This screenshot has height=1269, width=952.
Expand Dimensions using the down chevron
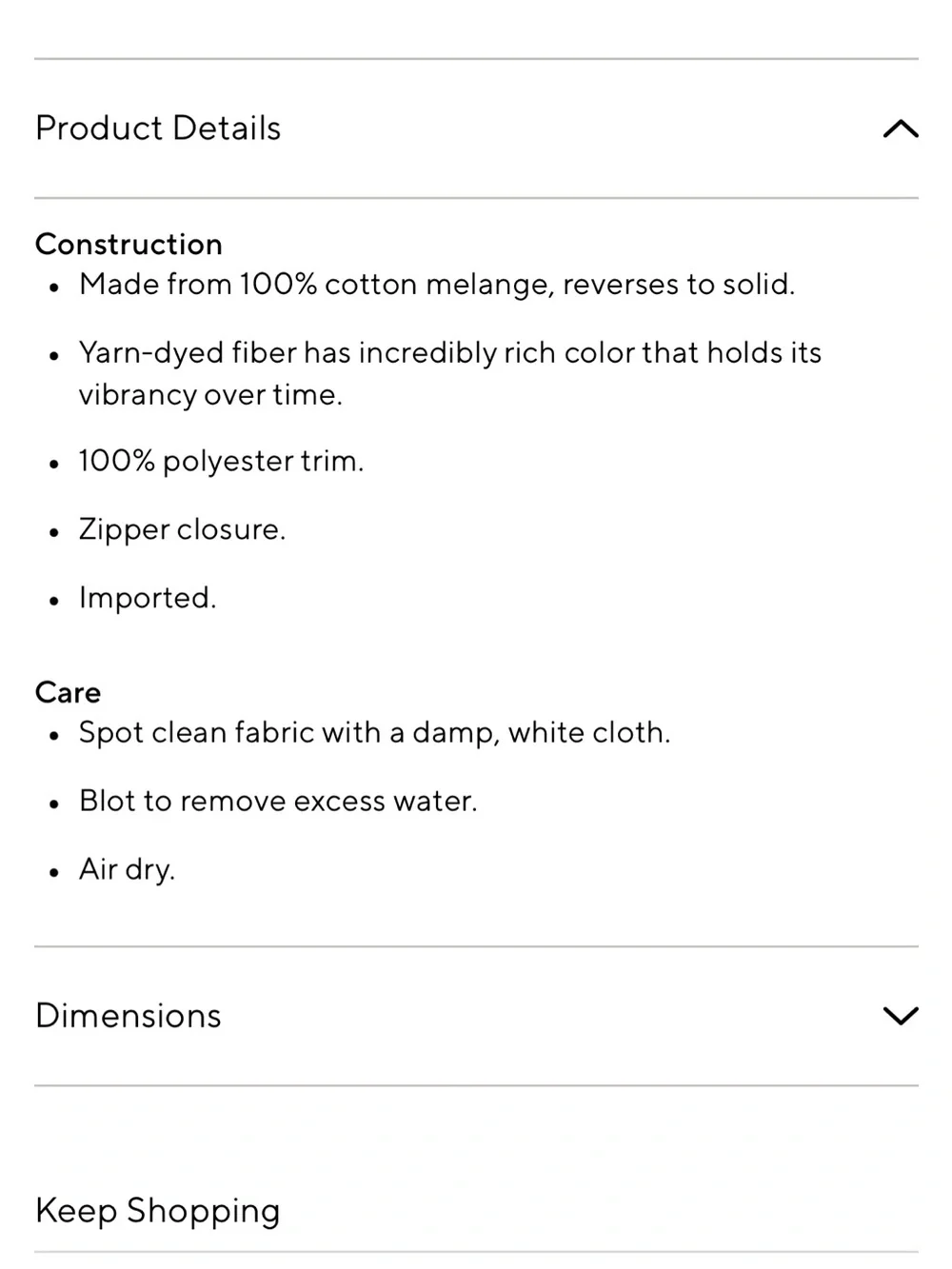point(900,1016)
